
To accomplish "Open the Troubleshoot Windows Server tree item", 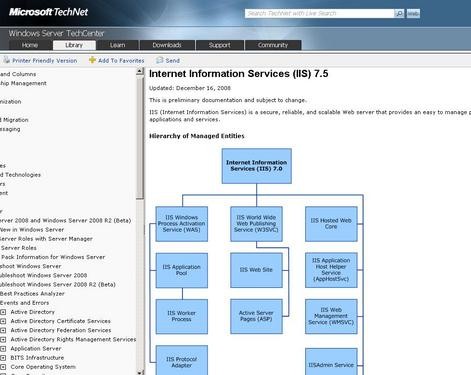I will (30, 266).
